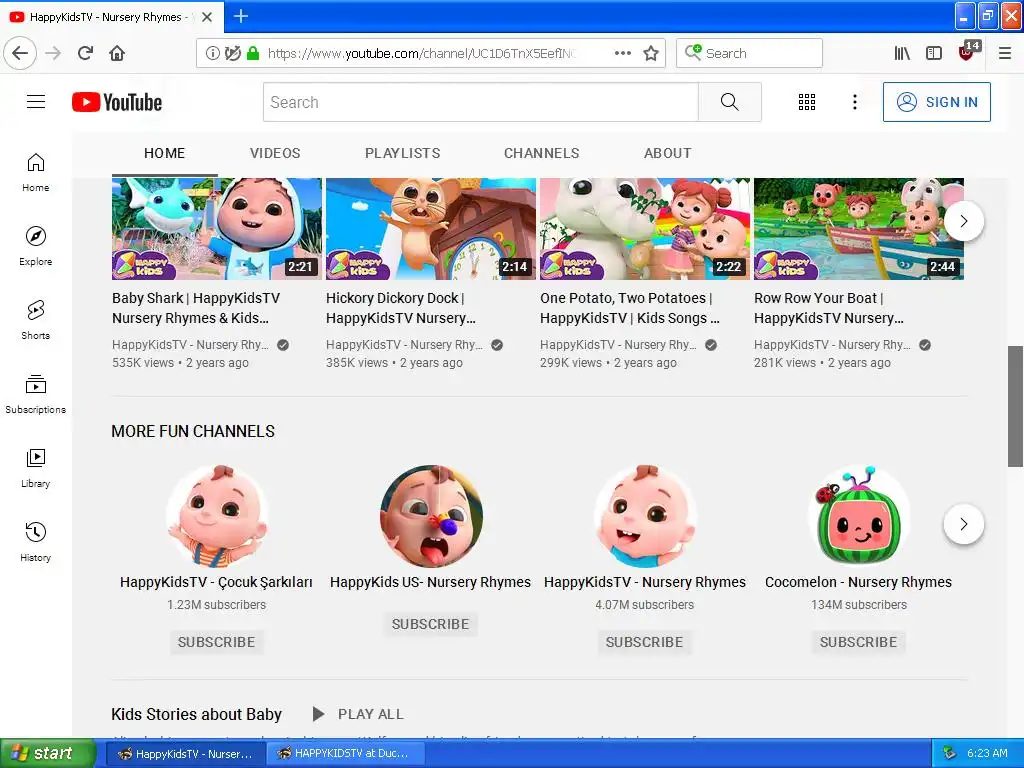Image resolution: width=1024 pixels, height=768 pixels.
Task: Click the browser forward arrow
Action: tap(54, 53)
